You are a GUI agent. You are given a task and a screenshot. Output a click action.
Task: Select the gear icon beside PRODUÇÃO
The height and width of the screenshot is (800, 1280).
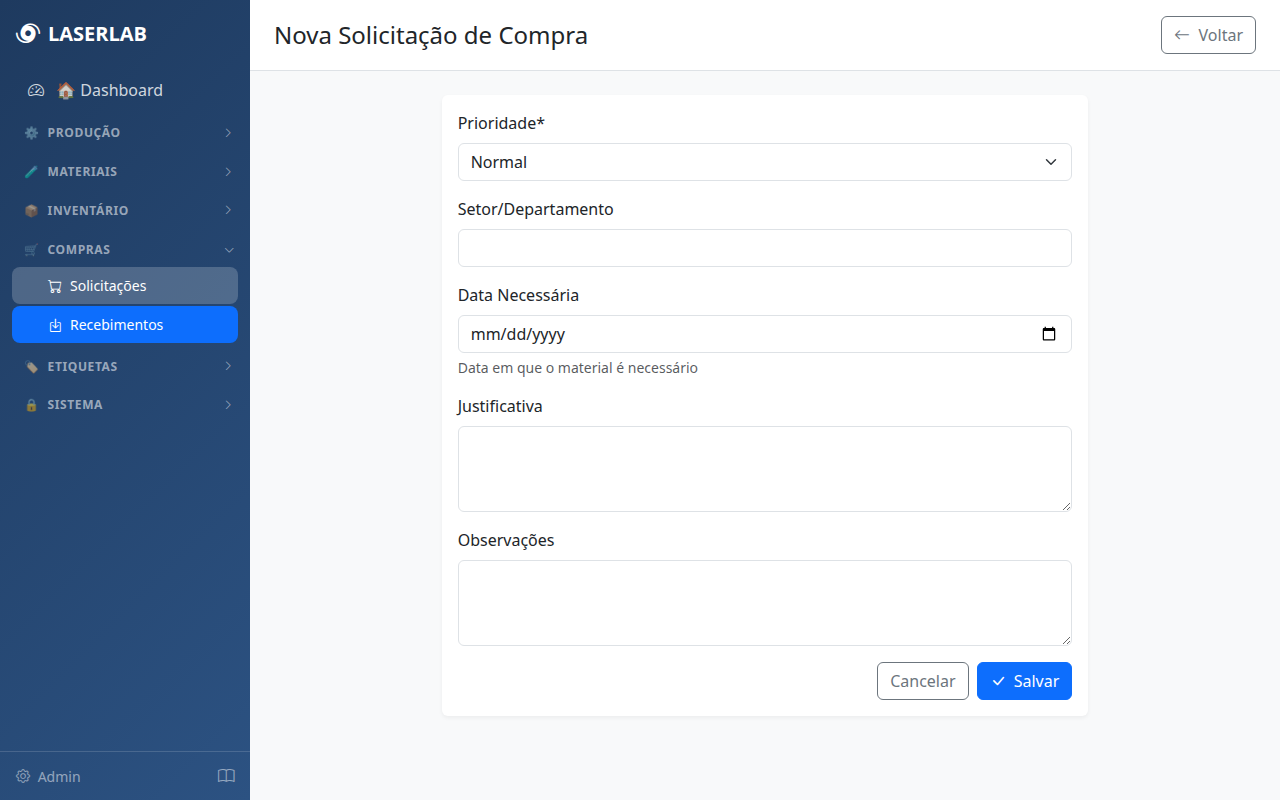(x=30, y=132)
